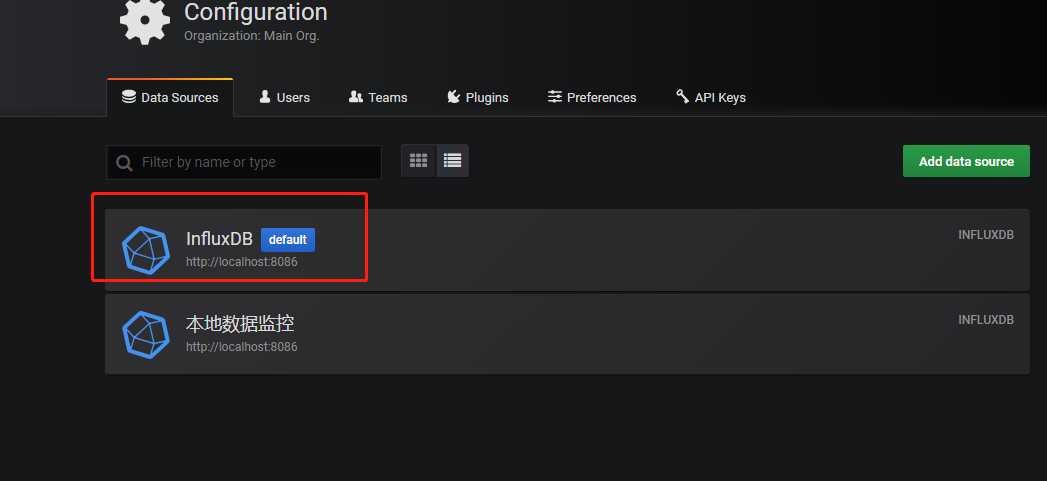Click the 本地数据监控 data source logo icon
This screenshot has height=481, width=1047.
[x=146, y=335]
